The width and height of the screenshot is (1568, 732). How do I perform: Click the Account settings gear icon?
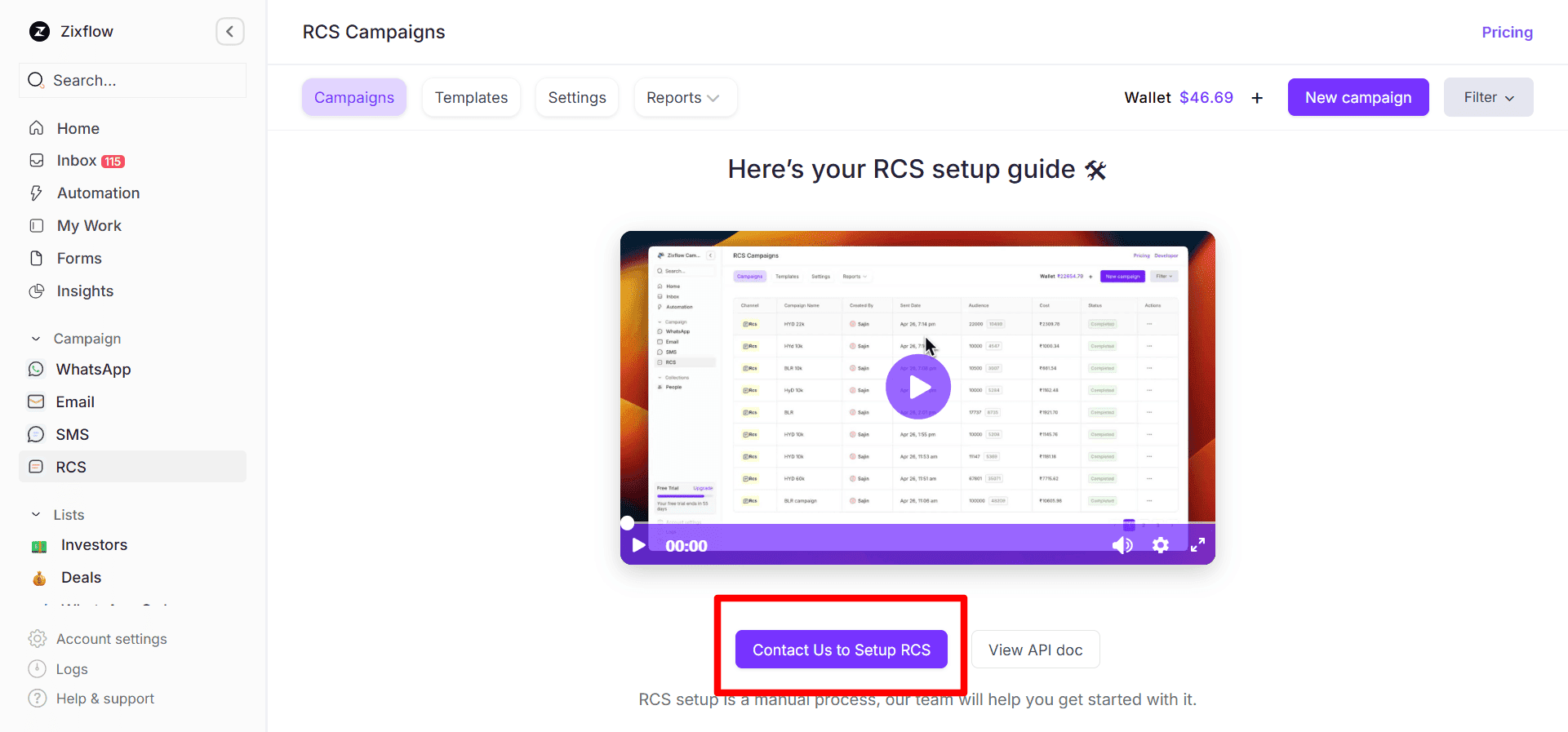pos(37,639)
